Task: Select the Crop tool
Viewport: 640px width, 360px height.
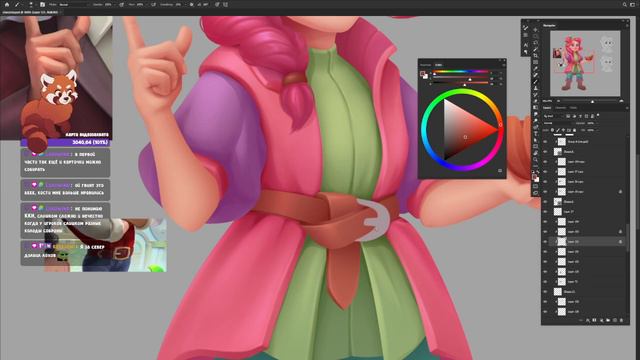Action: click(535, 56)
